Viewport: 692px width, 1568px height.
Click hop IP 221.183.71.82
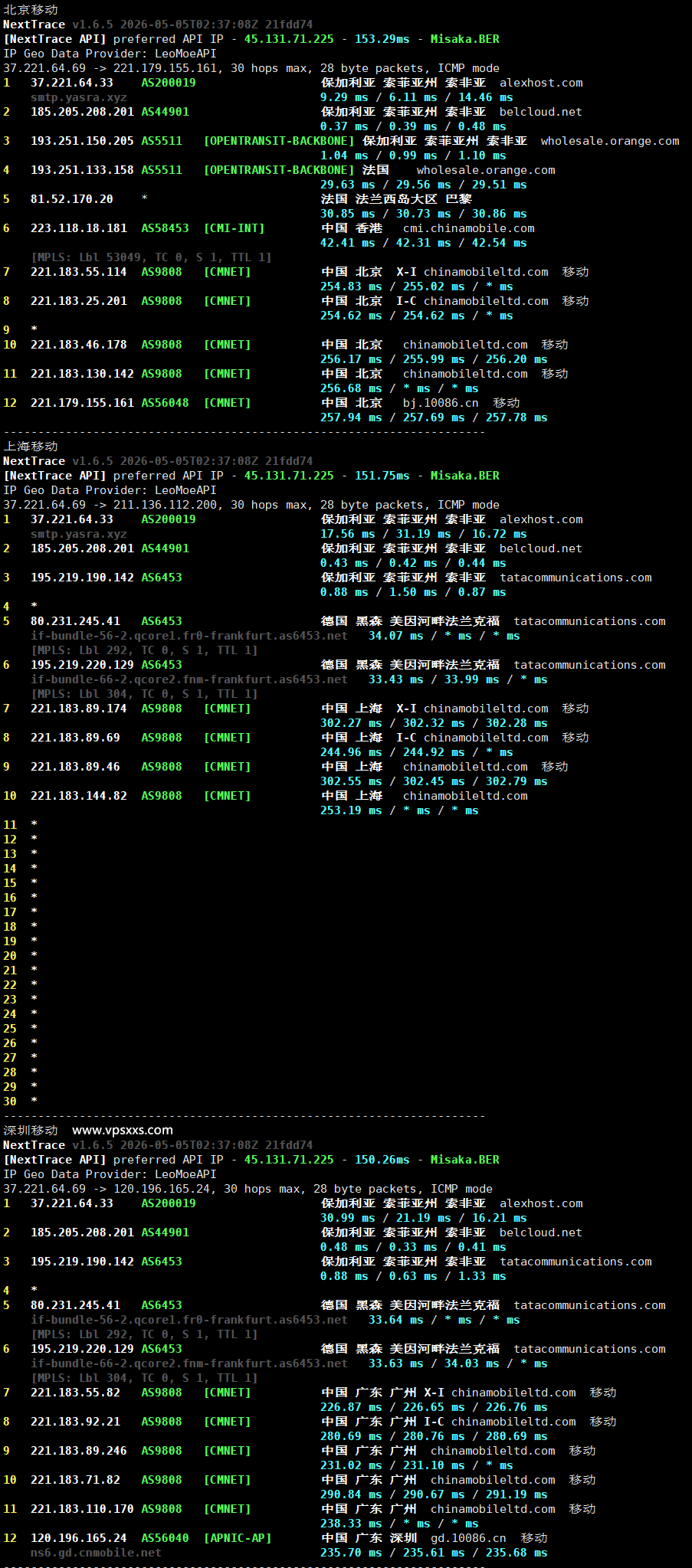75,1480
